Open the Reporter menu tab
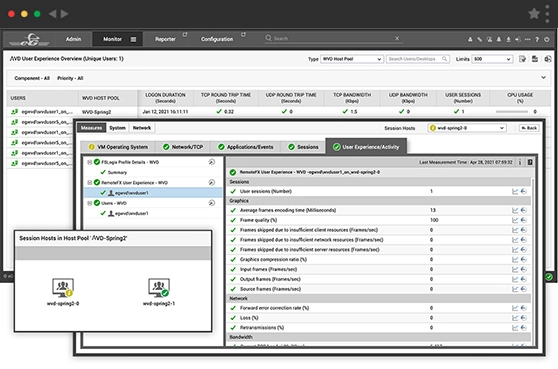 coord(165,39)
